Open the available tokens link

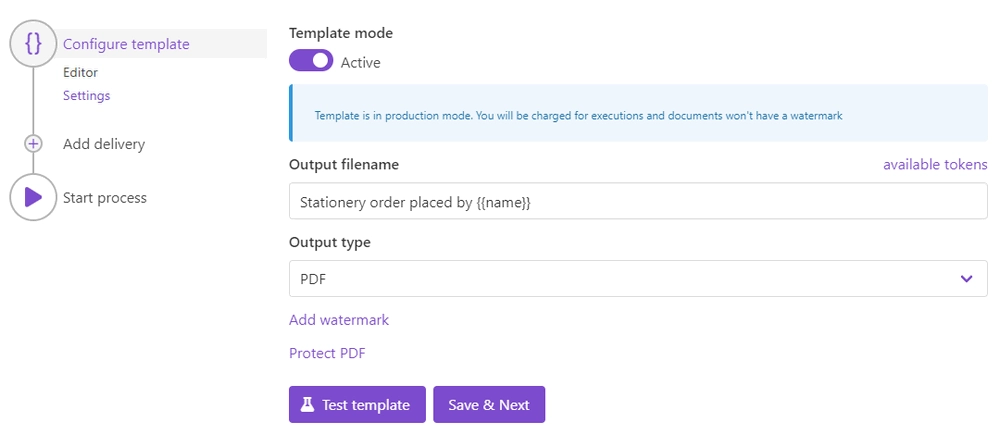(935, 165)
